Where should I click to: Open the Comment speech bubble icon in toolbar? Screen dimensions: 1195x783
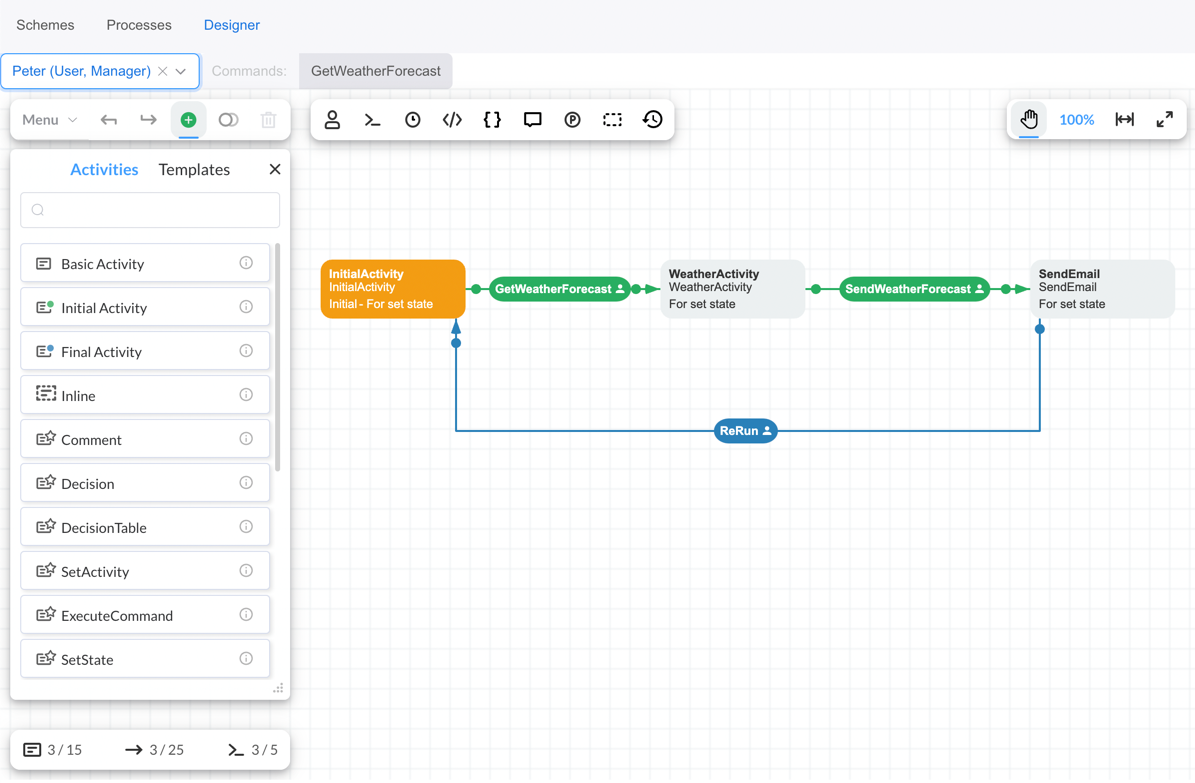(532, 120)
